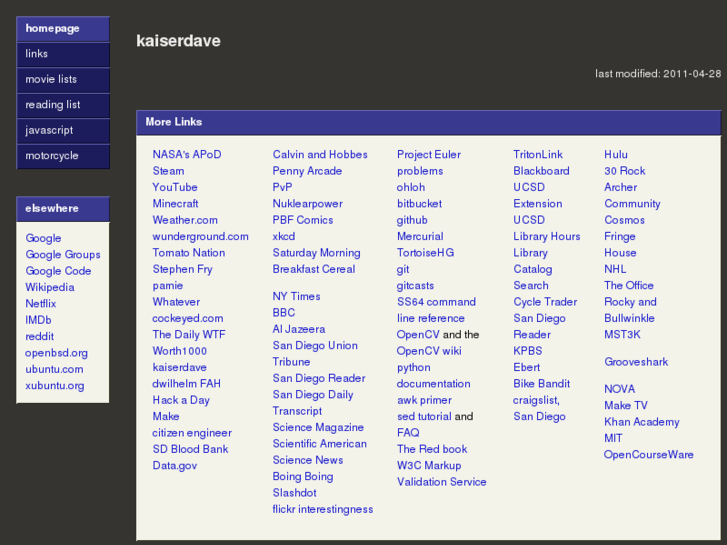Visit Stephen Fry link
This screenshot has height=545, width=727.
tap(182, 269)
